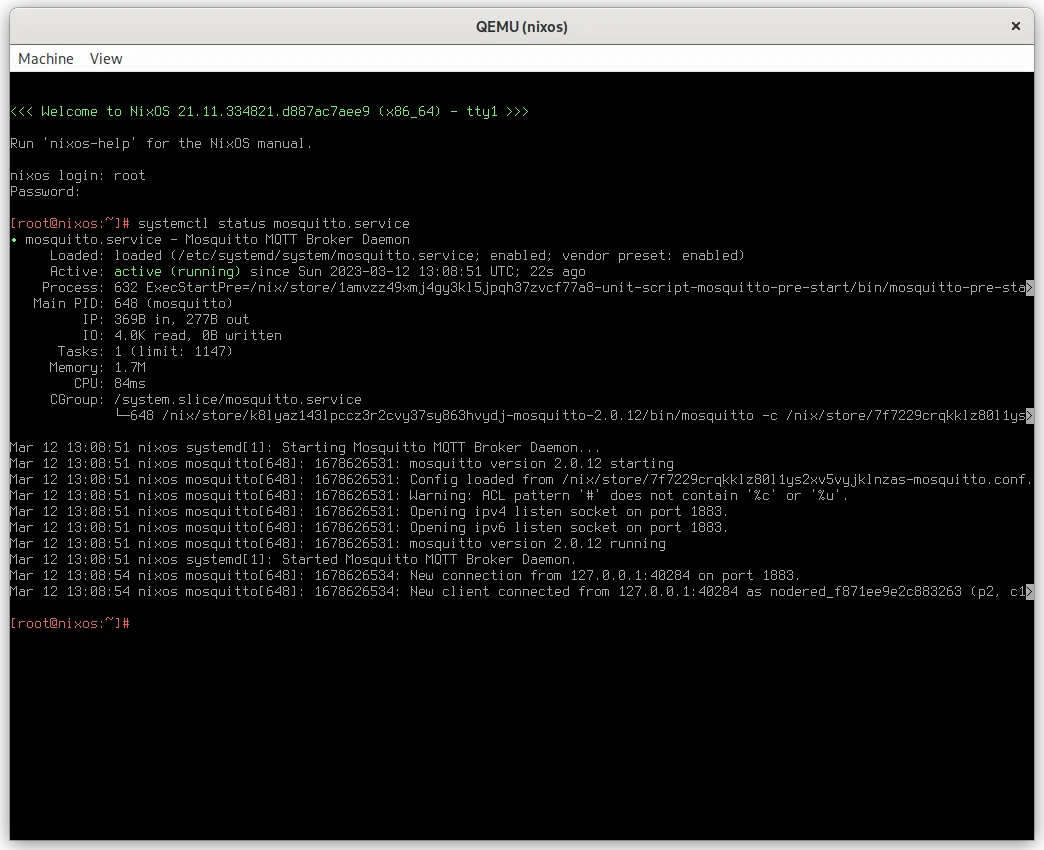
Task: Click the chevron on the nodered client log line
Action: pos(1029,591)
